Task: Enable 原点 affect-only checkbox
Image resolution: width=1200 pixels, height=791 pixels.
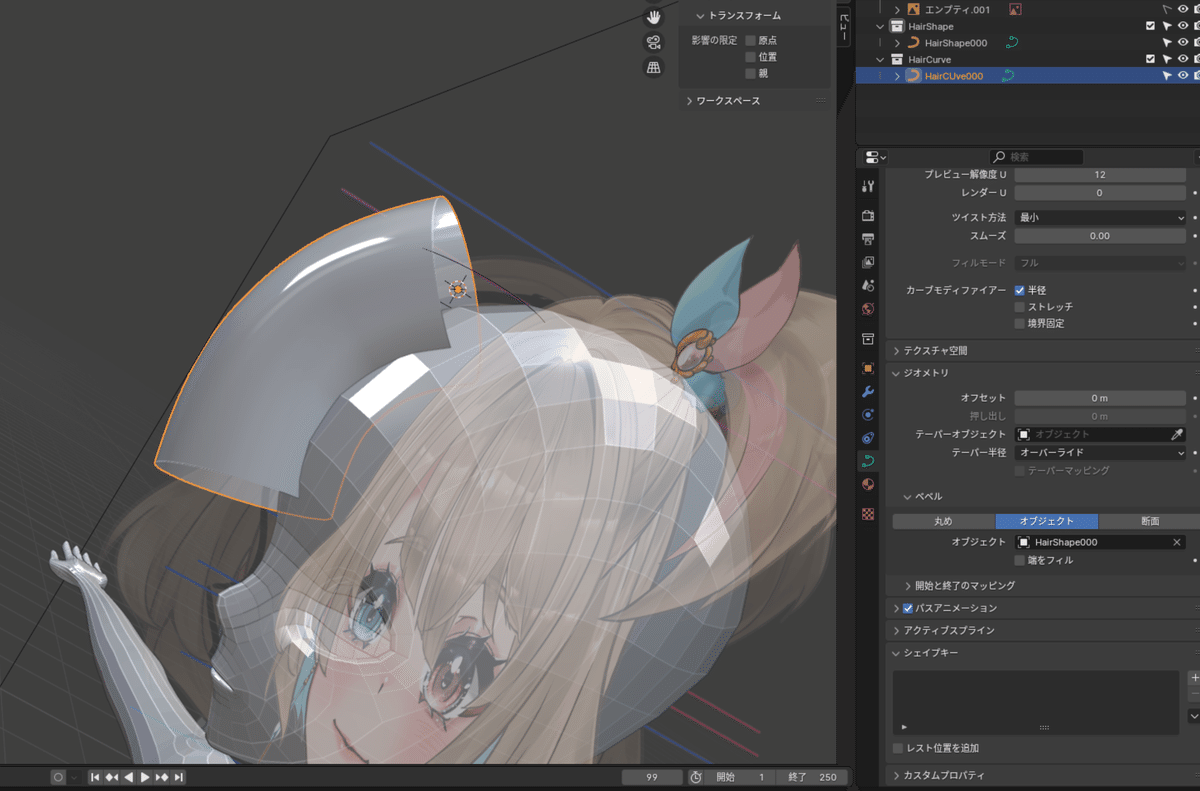Action: (750, 40)
